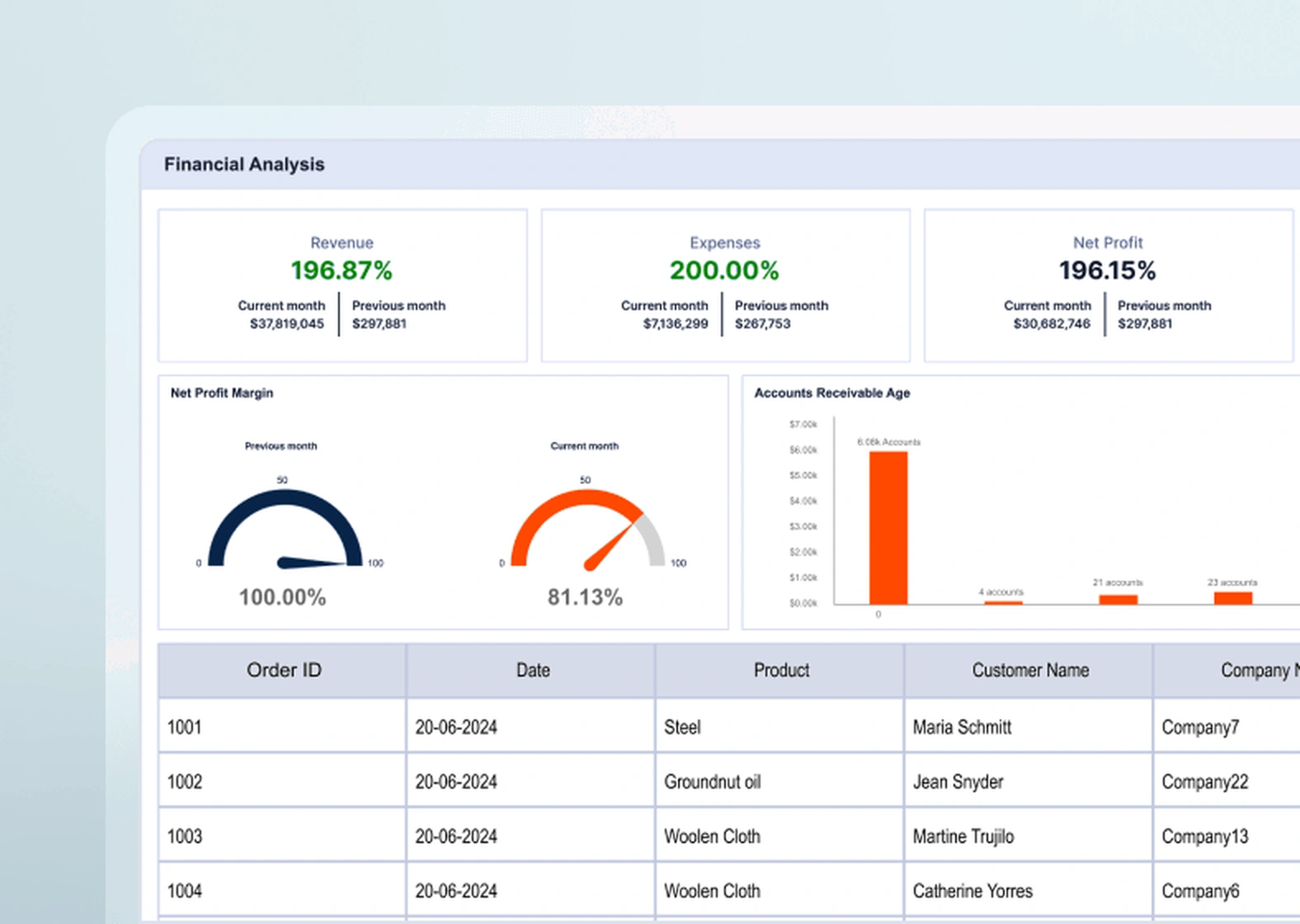
Task: Click the bar labeled 21 accounts
Action: [x=1118, y=600]
